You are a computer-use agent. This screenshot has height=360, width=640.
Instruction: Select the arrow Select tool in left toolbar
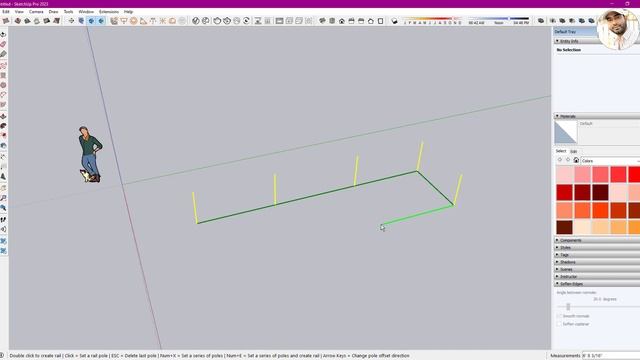[3, 35]
